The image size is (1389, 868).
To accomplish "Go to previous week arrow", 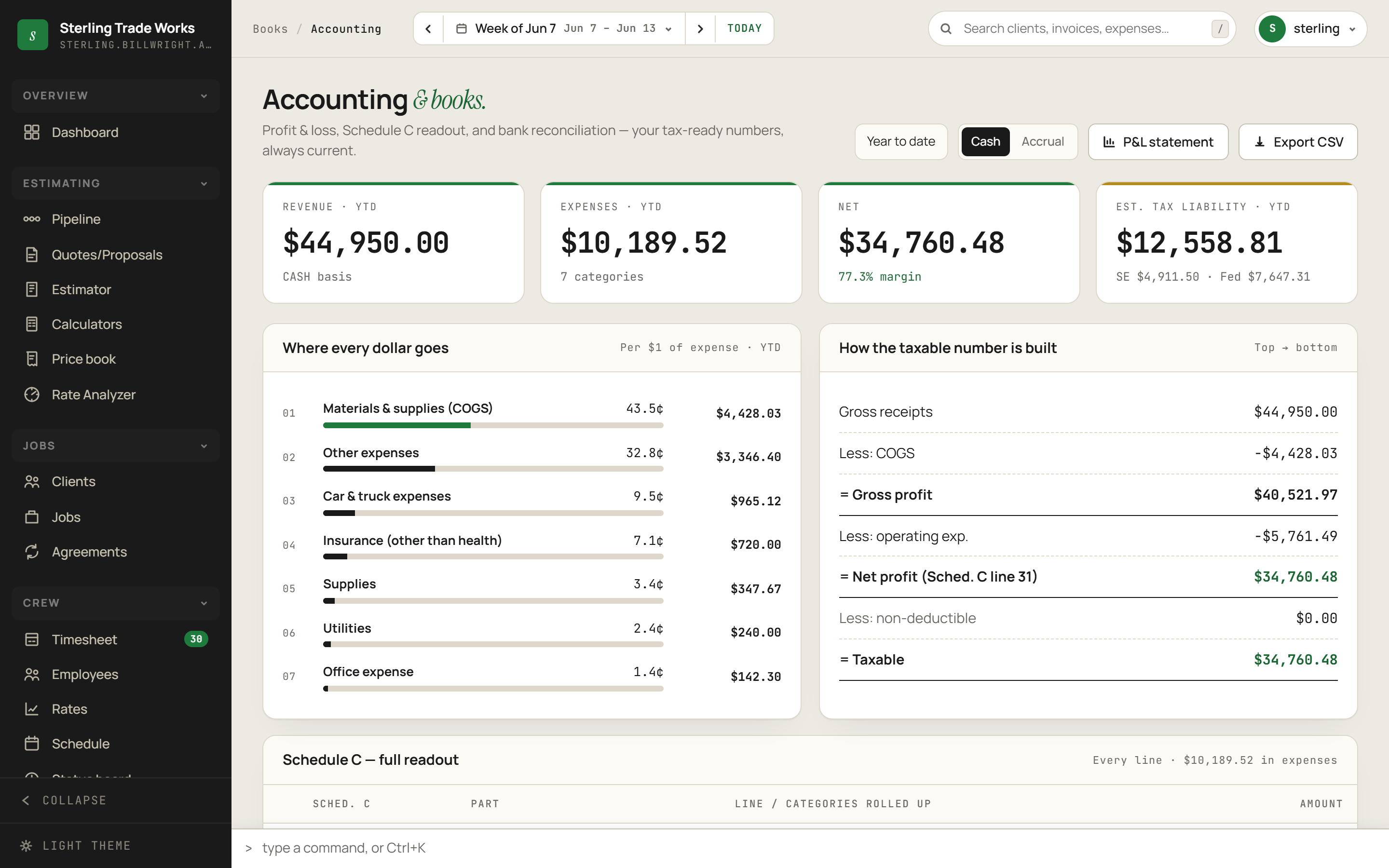I will (428, 29).
